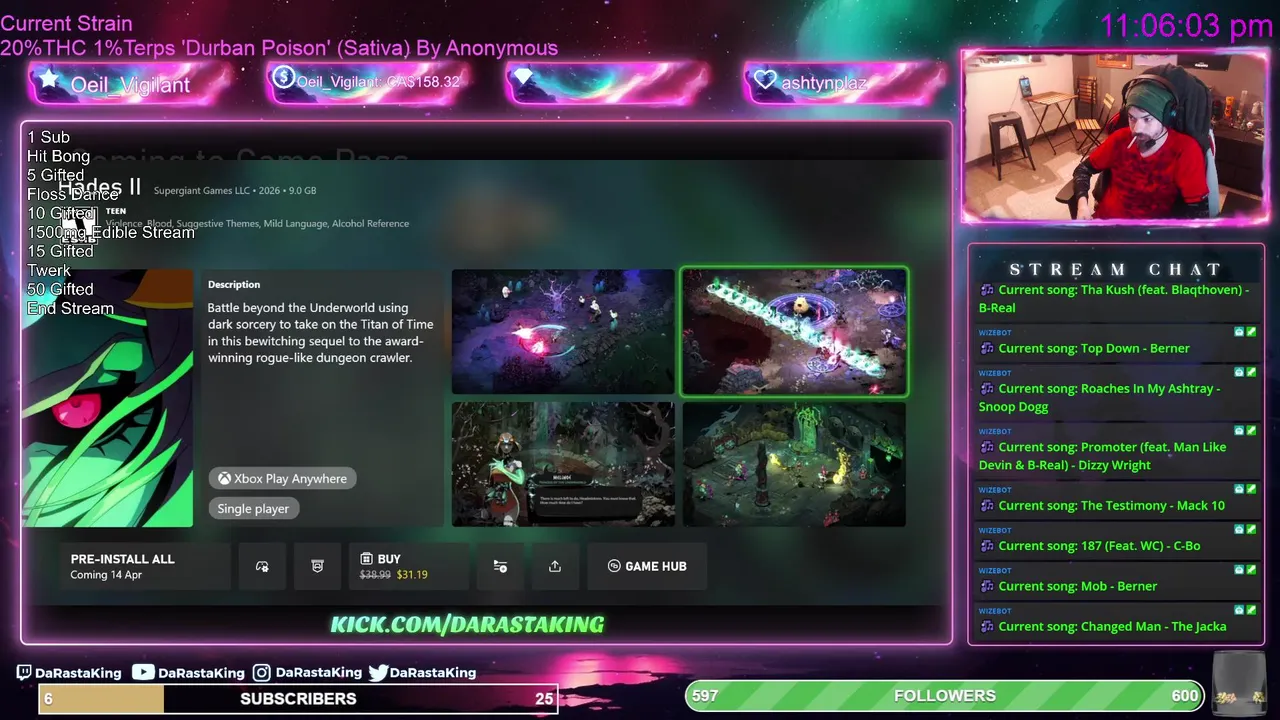1280x720 pixels.
Task: Click music note icon beside 187 (Feat. WC)
Action: coord(987,546)
